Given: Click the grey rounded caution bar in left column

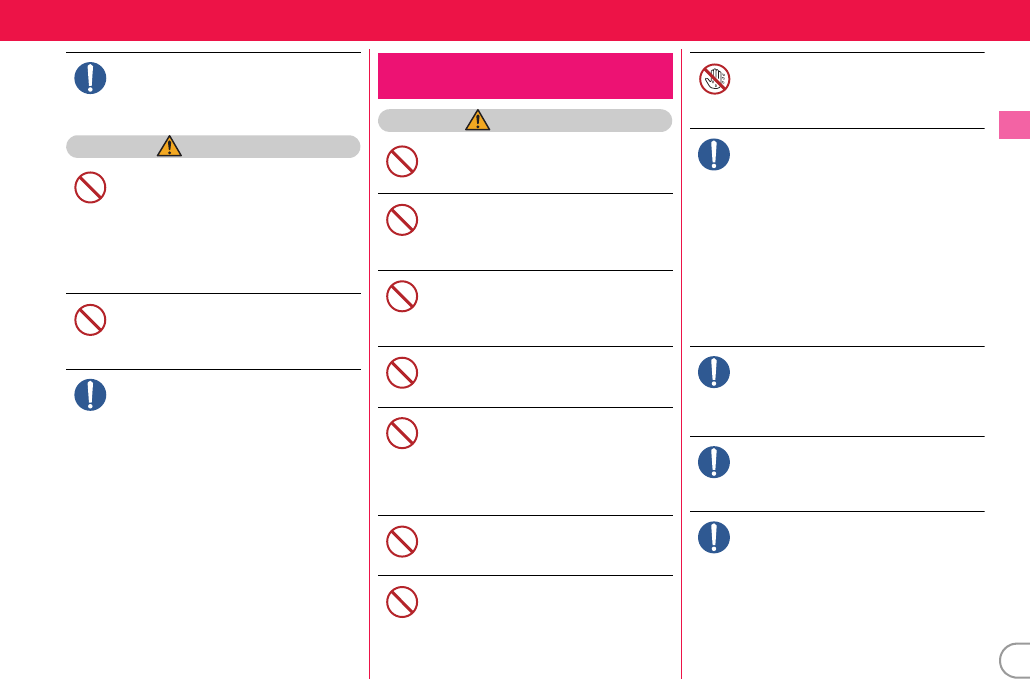Looking at the screenshot, I should [x=213, y=146].
